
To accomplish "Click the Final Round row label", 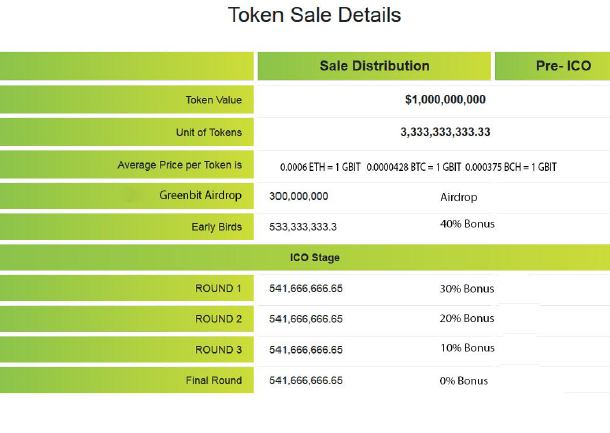I will (213, 381).
